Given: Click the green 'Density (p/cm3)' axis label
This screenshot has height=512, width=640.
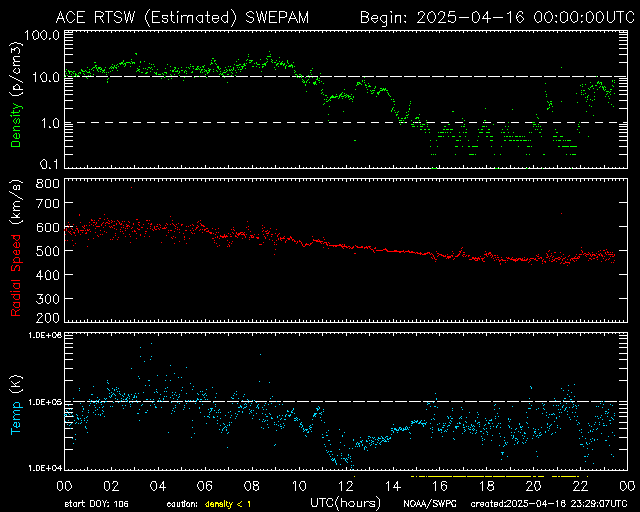Looking at the screenshot, I should click(16, 94).
